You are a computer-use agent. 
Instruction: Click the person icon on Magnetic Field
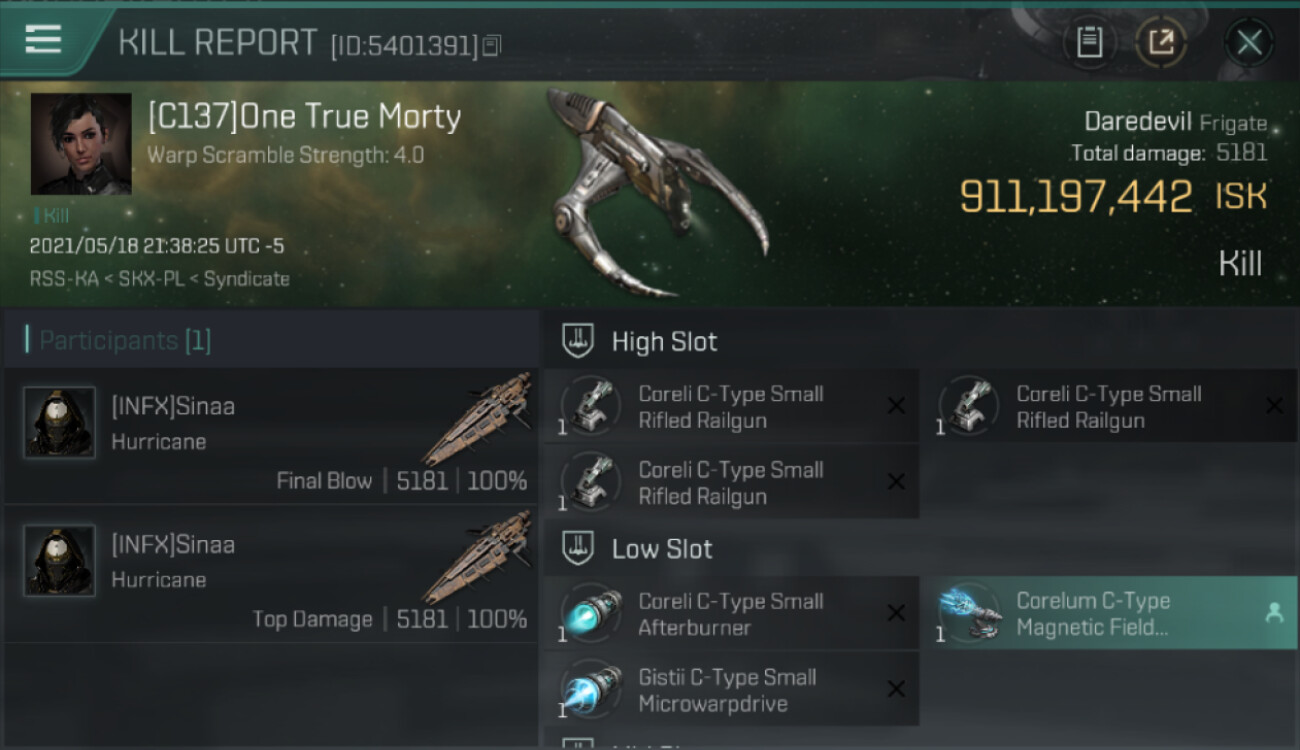tap(1274, 614)
